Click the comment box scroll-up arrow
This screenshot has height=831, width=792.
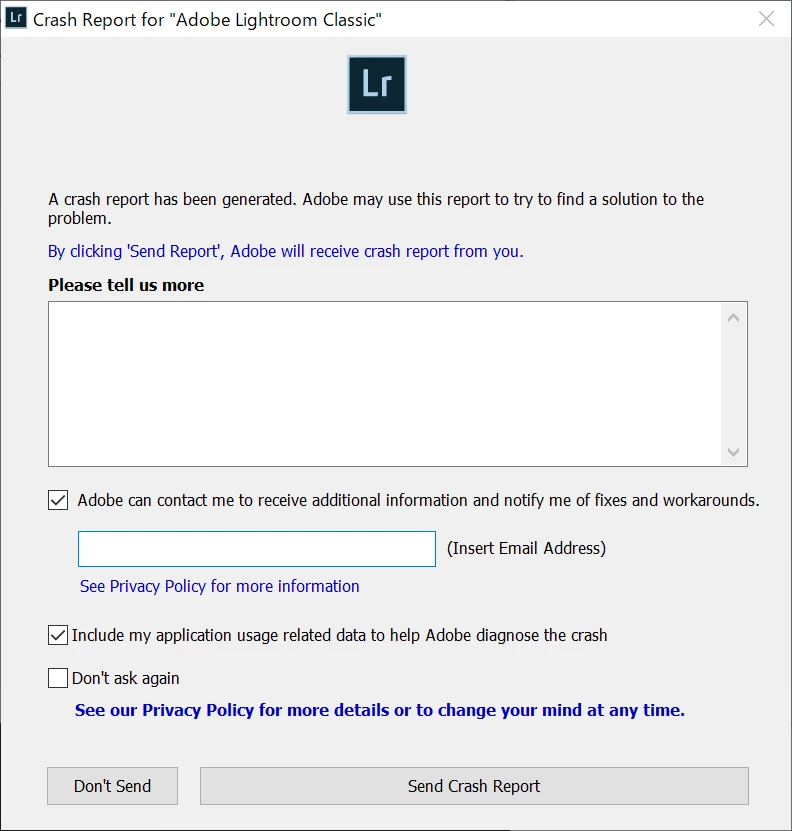tap(734, 318)
